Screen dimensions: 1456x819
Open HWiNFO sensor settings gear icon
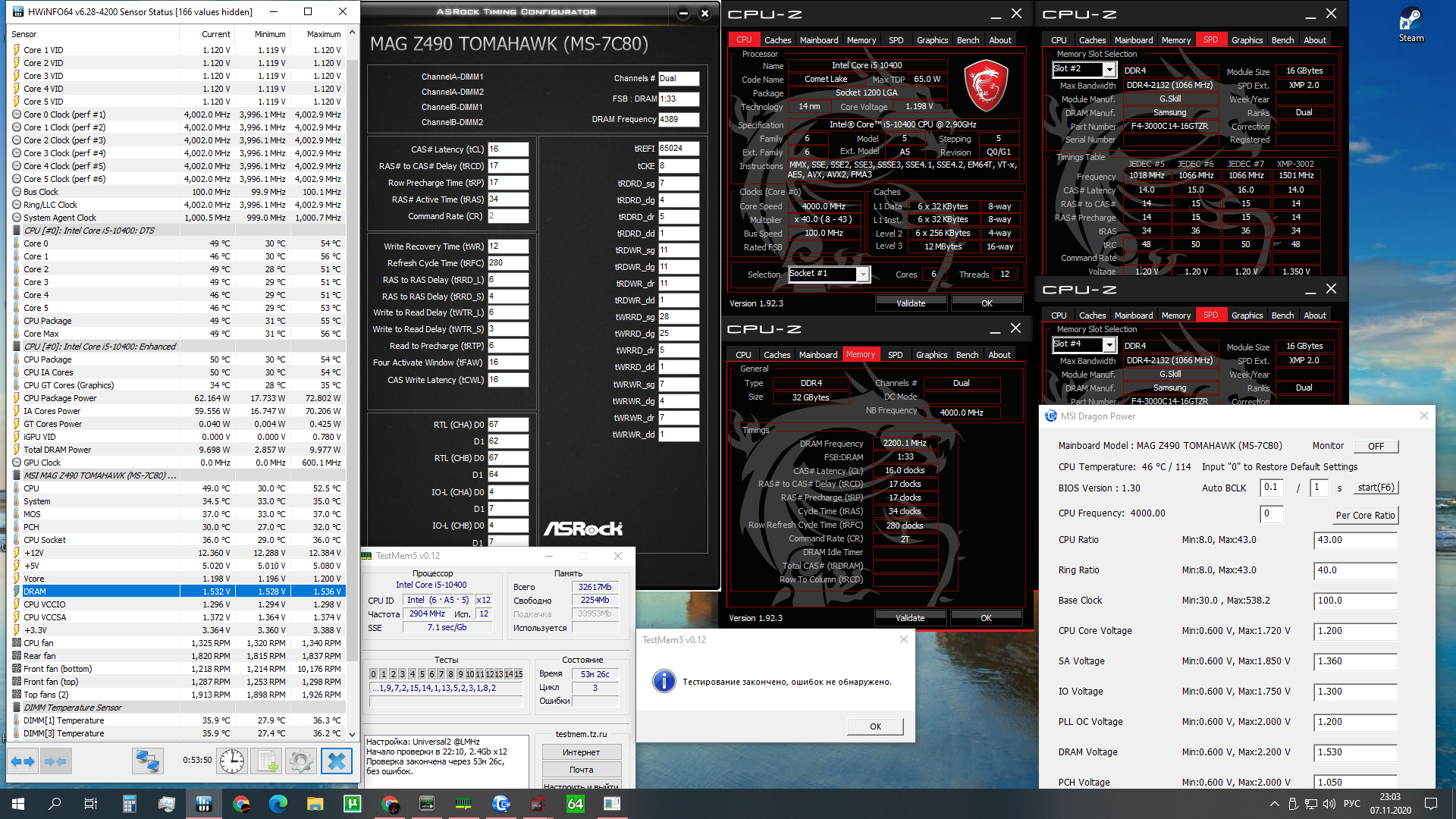pyautogui.click(x=301, y=761)
